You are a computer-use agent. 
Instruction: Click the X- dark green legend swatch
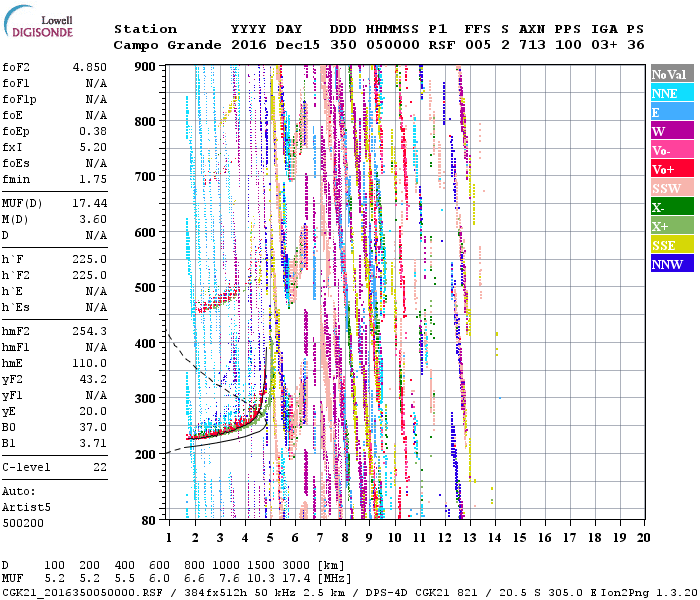(x=672, y=207)
